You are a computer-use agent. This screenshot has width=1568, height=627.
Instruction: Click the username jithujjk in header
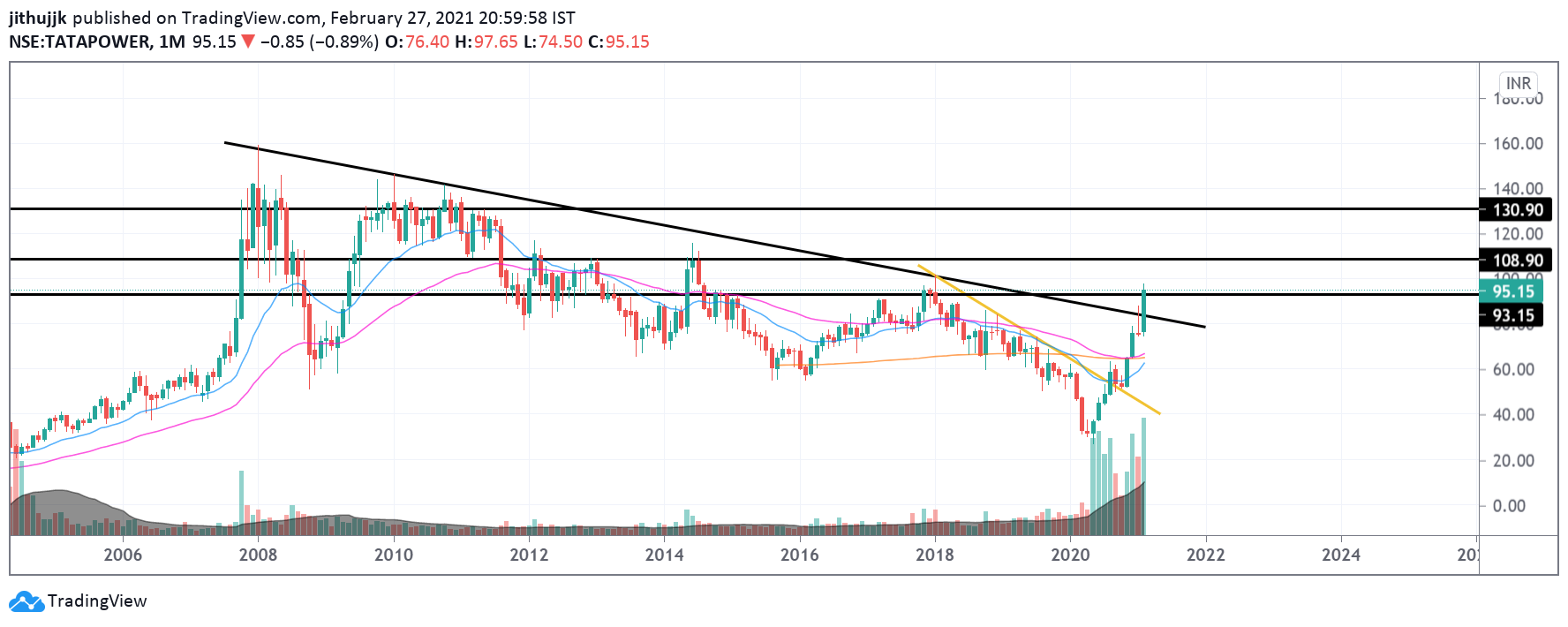pos(38,18)
